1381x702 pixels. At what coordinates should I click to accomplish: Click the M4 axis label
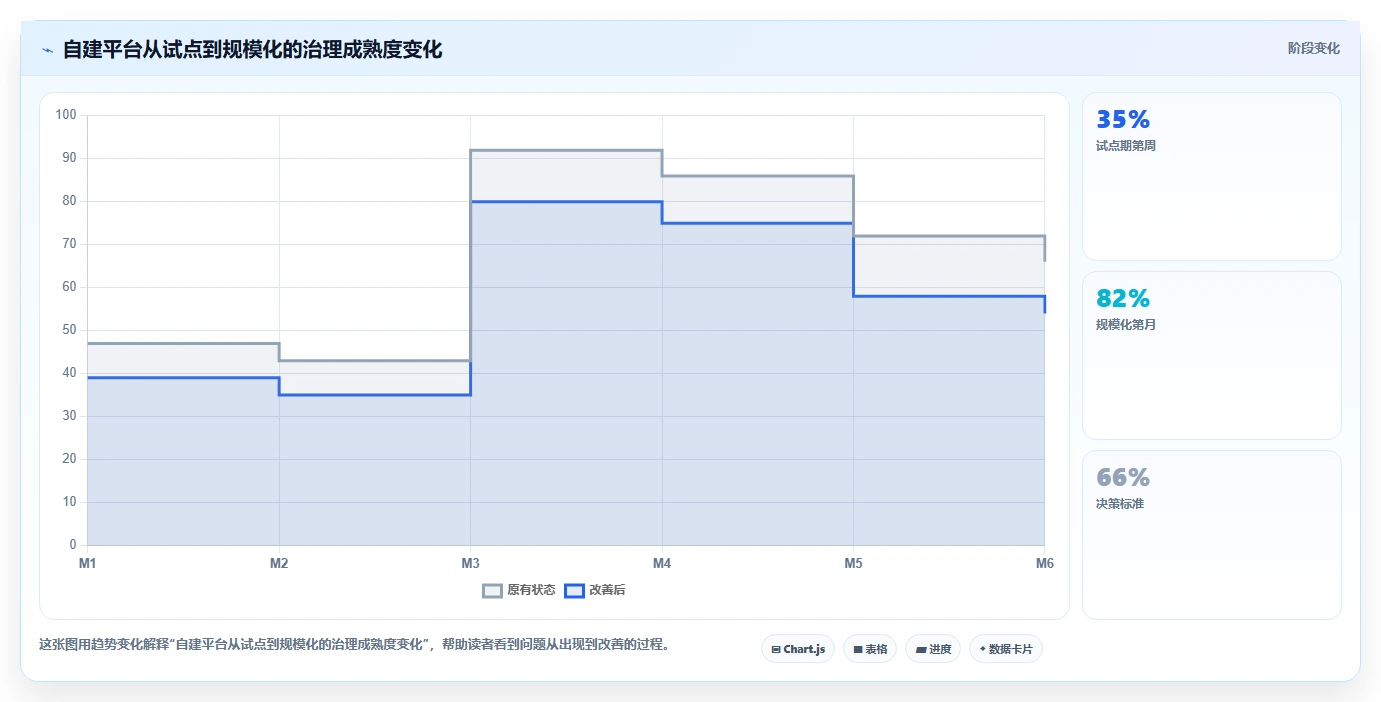tap(662, 564)
